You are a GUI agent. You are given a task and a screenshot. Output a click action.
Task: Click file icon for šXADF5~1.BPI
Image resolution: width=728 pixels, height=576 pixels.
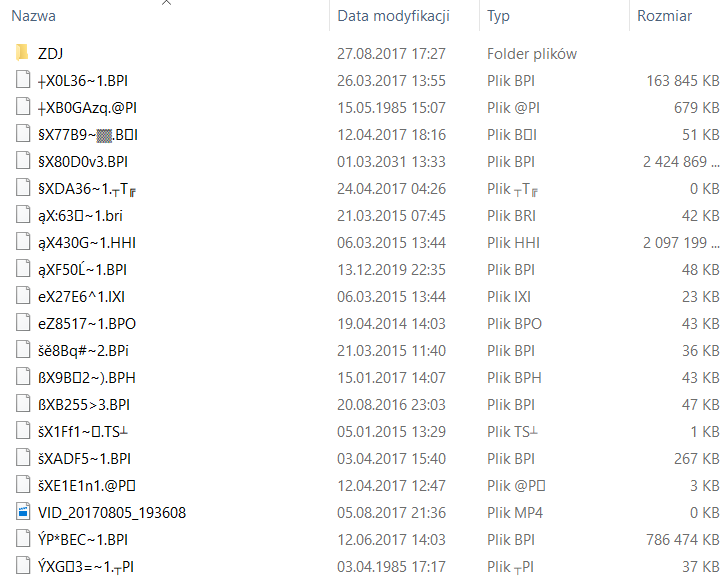[23, 459]
